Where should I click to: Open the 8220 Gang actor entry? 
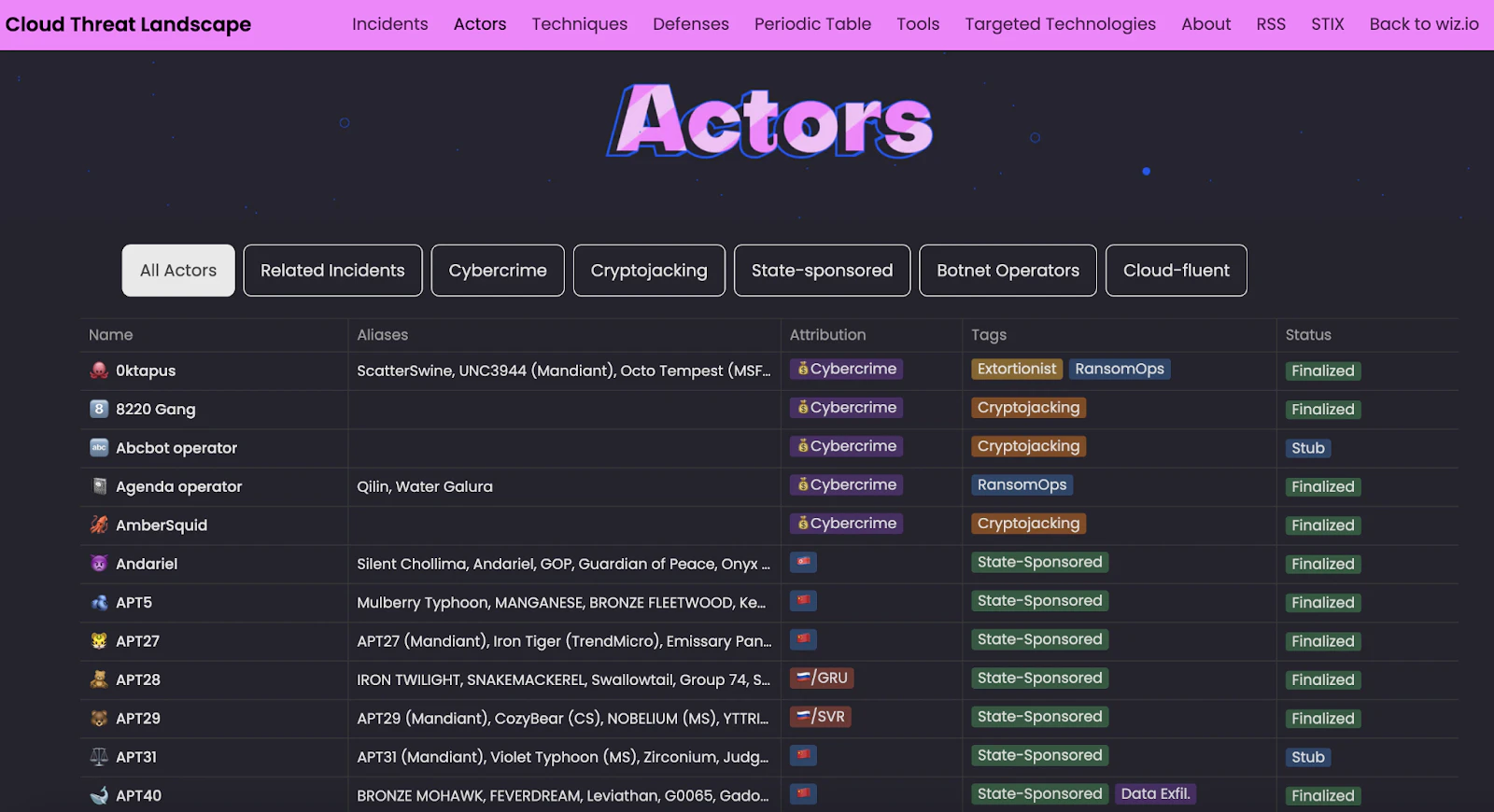[156, 409]
